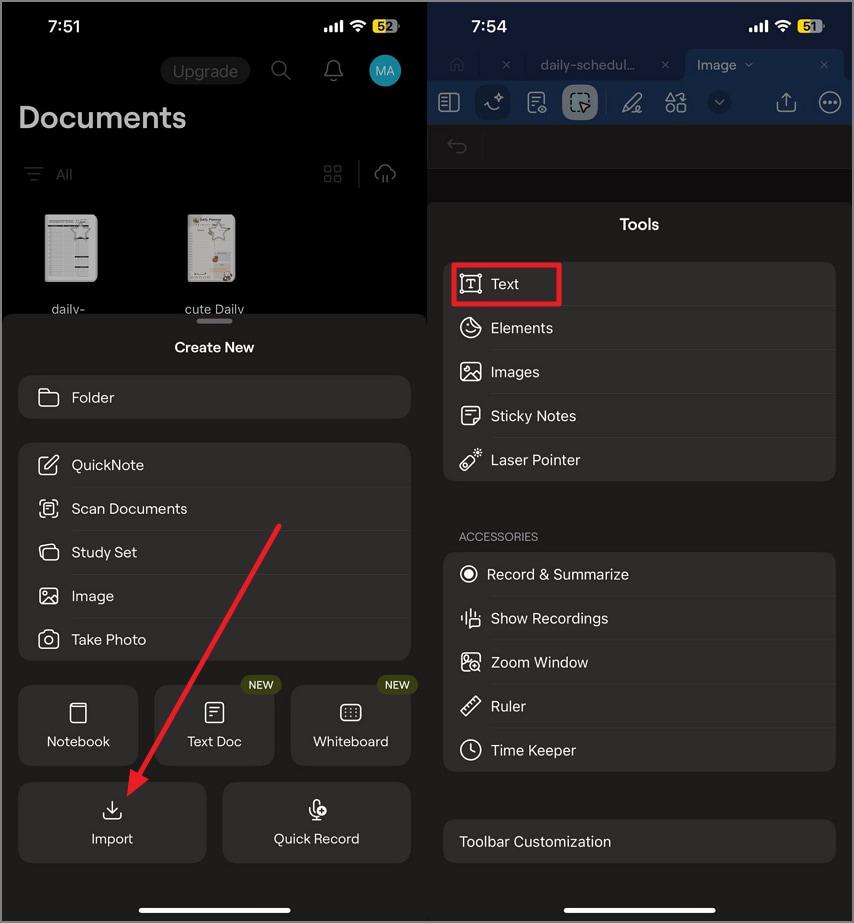Open the more options menu
Viewport: 854px width, 923px height.
[830, 102]
